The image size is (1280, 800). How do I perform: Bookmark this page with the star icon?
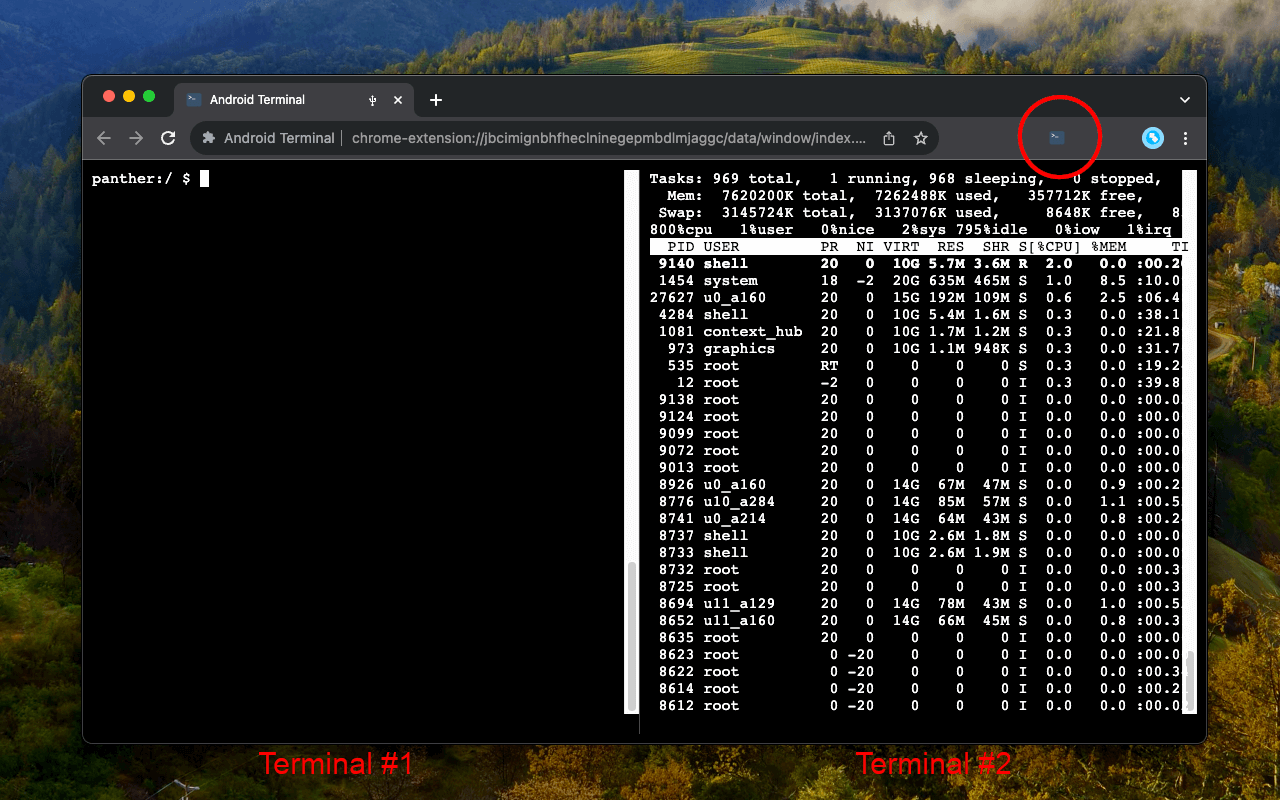coord(921,138)
